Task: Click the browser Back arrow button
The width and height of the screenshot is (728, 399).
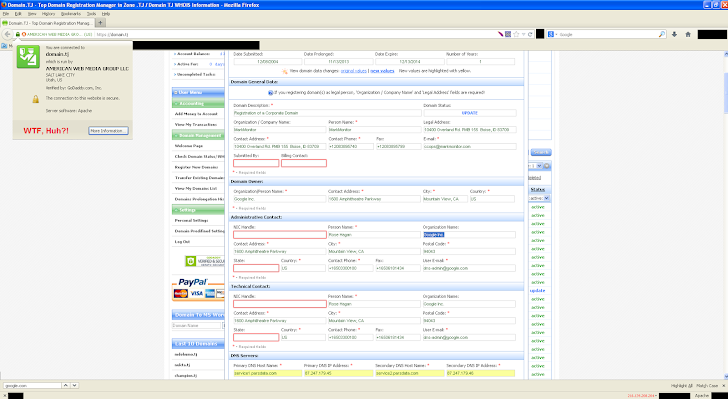Action: (7, 34)
